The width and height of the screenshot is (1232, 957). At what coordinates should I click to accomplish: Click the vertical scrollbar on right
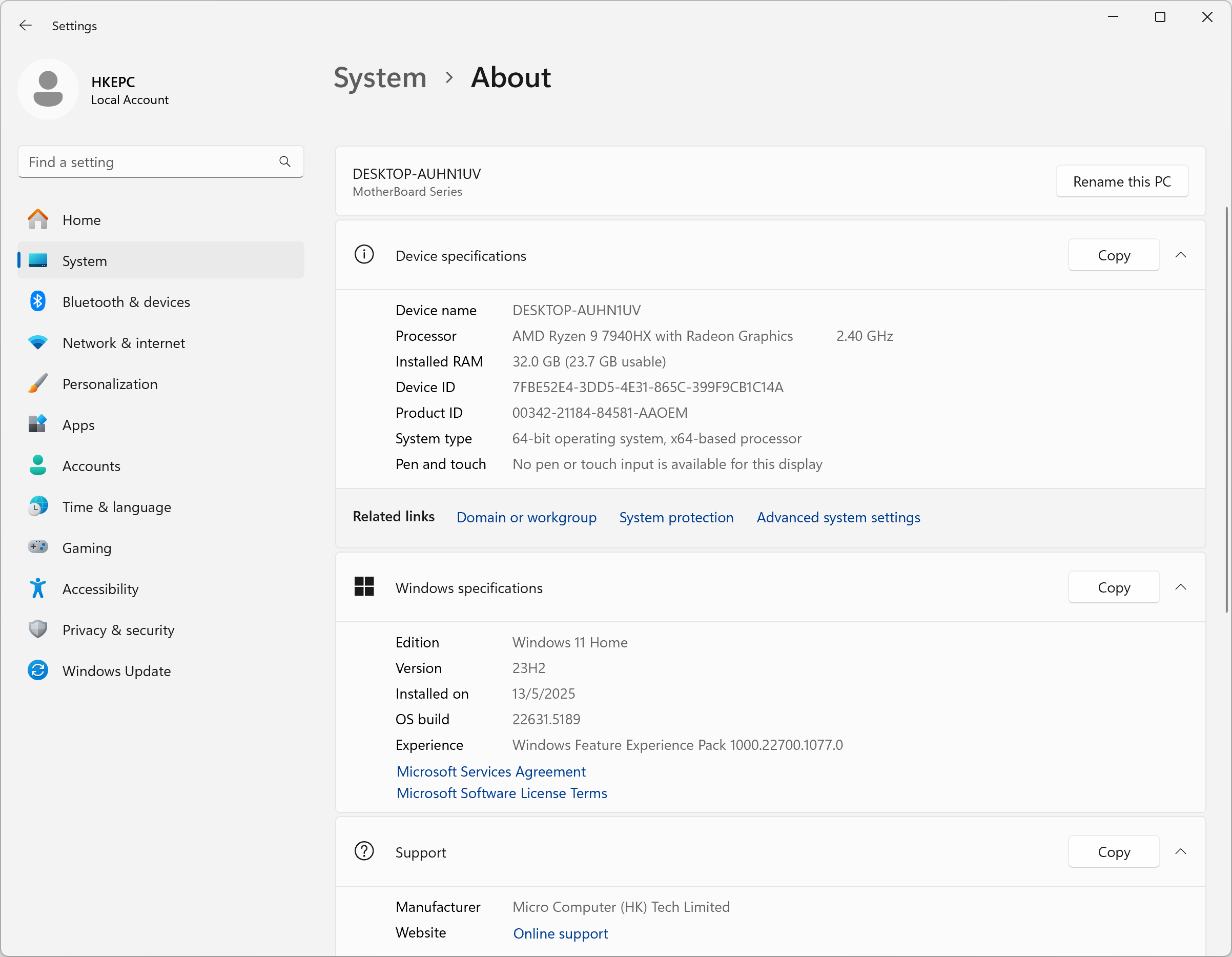(x=1227, y=409)
